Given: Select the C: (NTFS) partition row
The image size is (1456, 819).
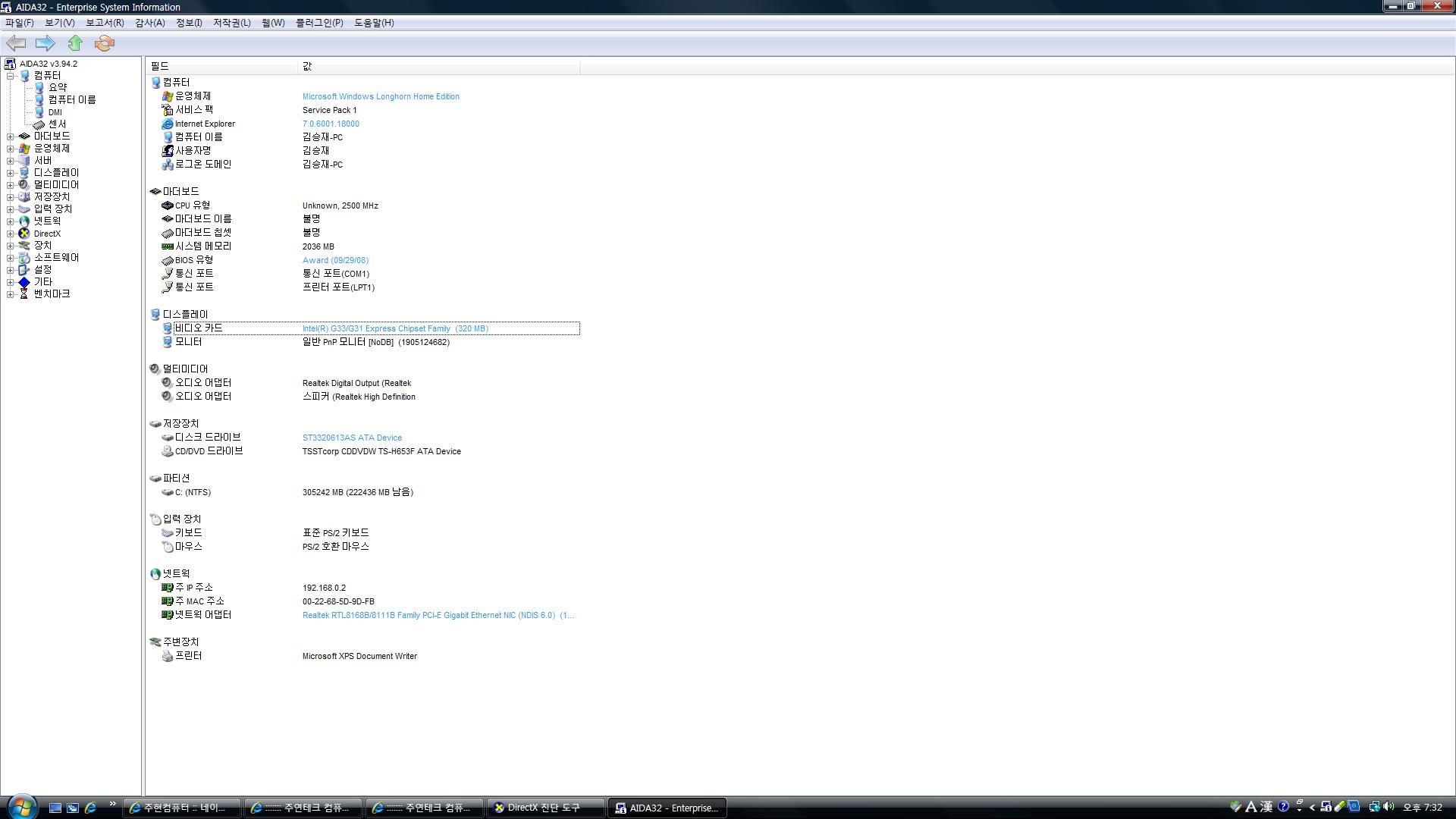Looking at the screenshot, I should tap(364, 492).
